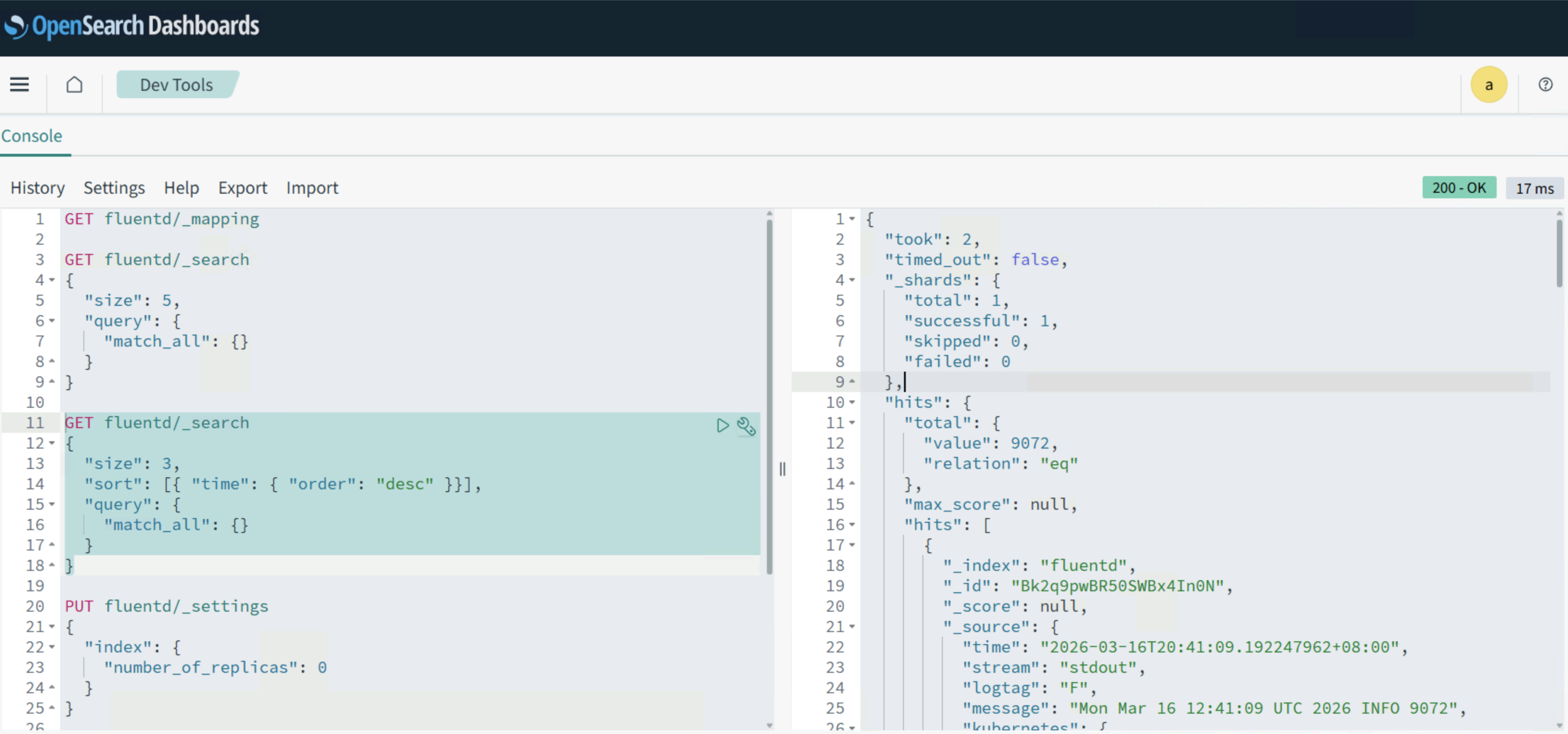The image size is (1568, 734).
Task: Click the '"failed": 0' response line
Action: pyautogui.click(x=957, y=362)
